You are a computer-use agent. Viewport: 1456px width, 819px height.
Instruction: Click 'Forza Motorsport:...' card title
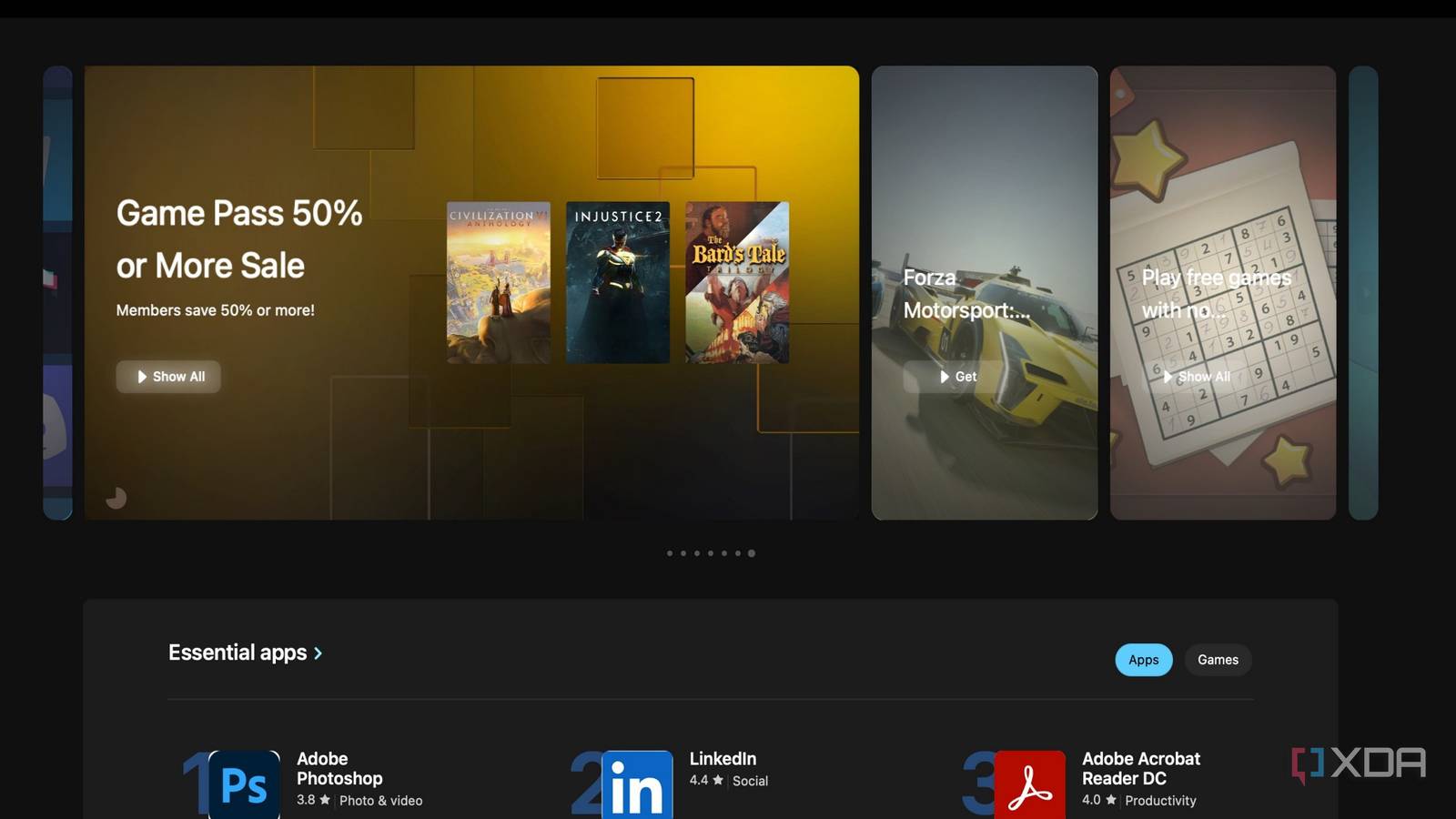pos(966,294)
